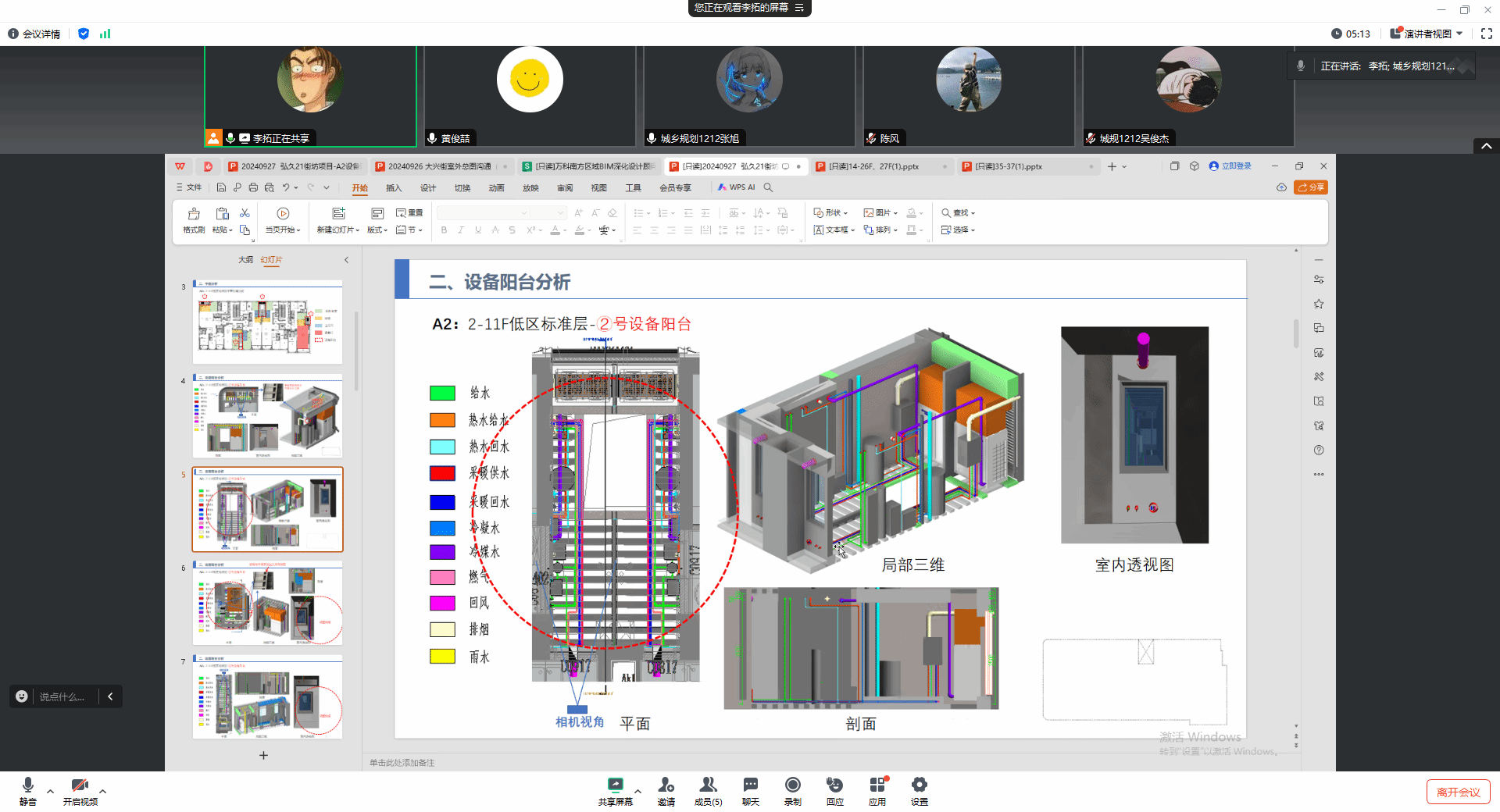The width and height of the screenshot is (1500, 812).
Task: Enter full screen using top-right icon
Action: click(x=1486, y=34)
